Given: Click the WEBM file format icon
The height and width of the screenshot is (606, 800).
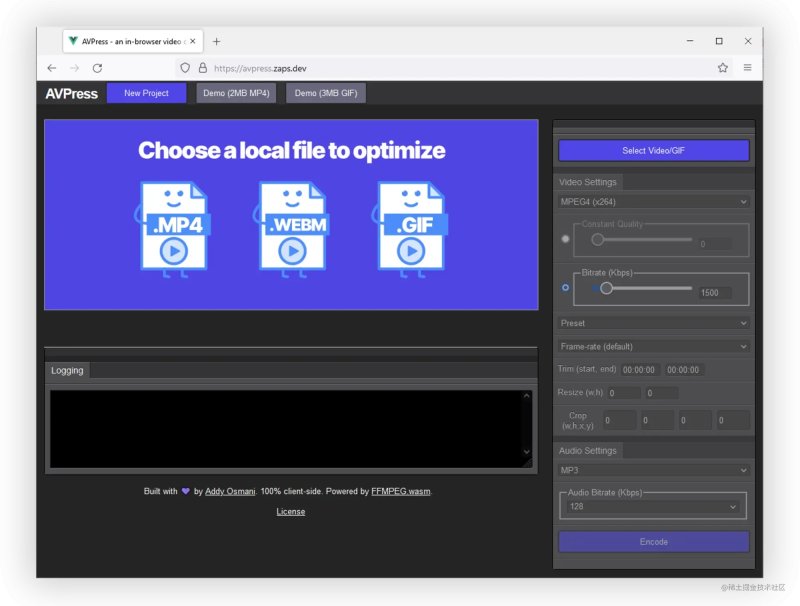Looking at the screenshot, I should pos(292,229).
